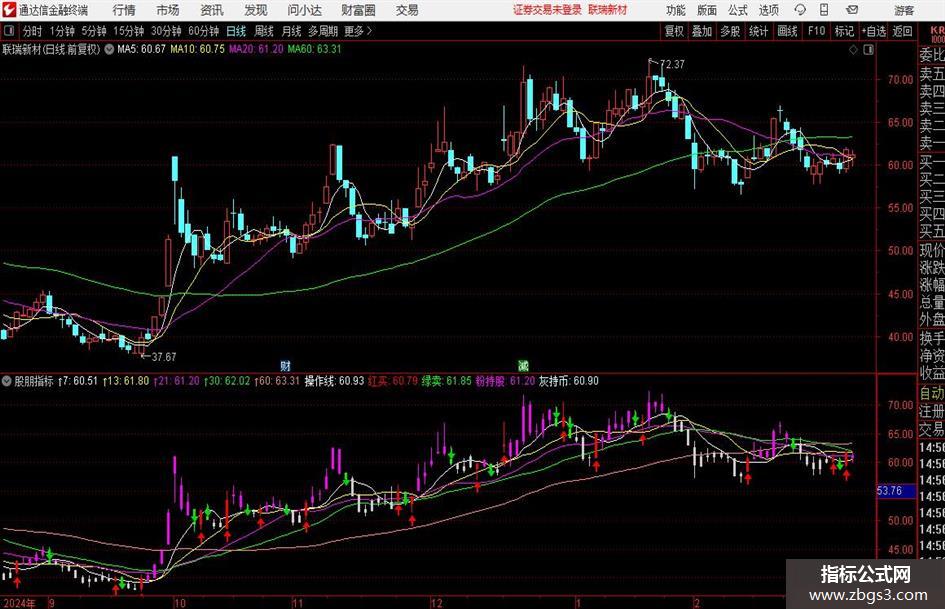Open the 交易 menu

point(407,10)
